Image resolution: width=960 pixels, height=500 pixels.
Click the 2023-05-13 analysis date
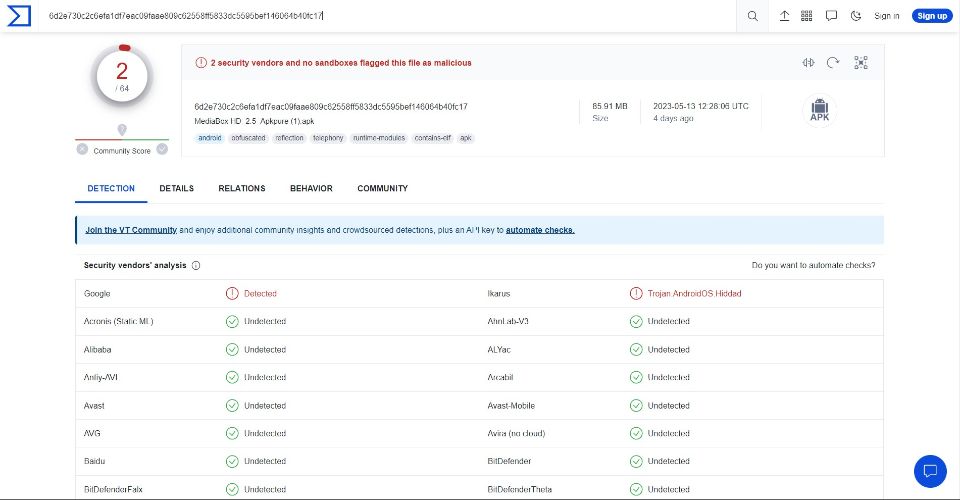[700, 106]
